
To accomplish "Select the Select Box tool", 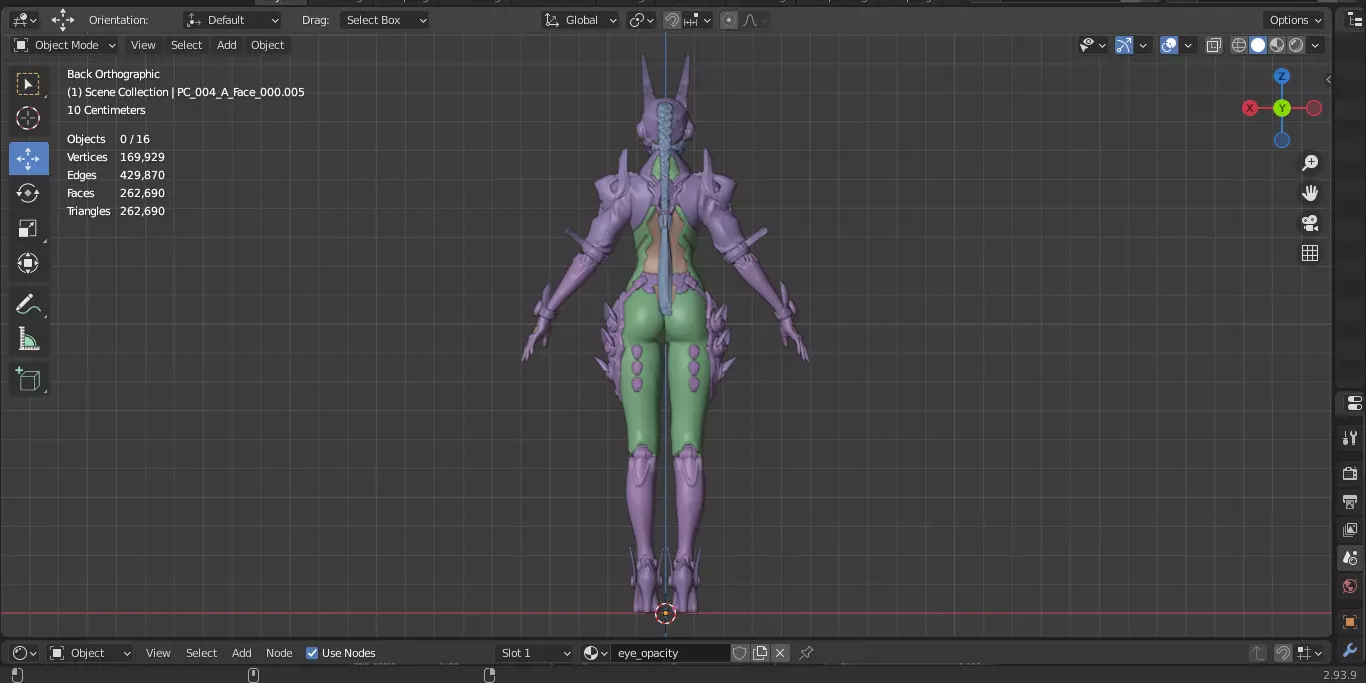I will pyautogui.click(x=28, y=85).
